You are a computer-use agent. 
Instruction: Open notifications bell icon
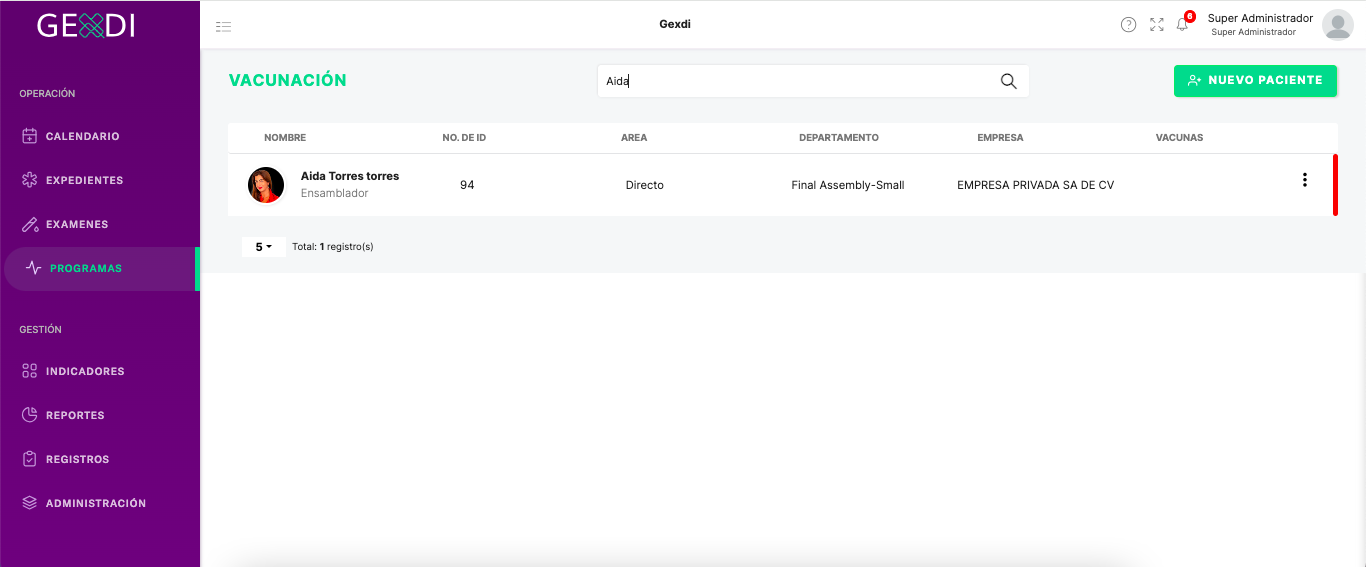[1182, 25]
